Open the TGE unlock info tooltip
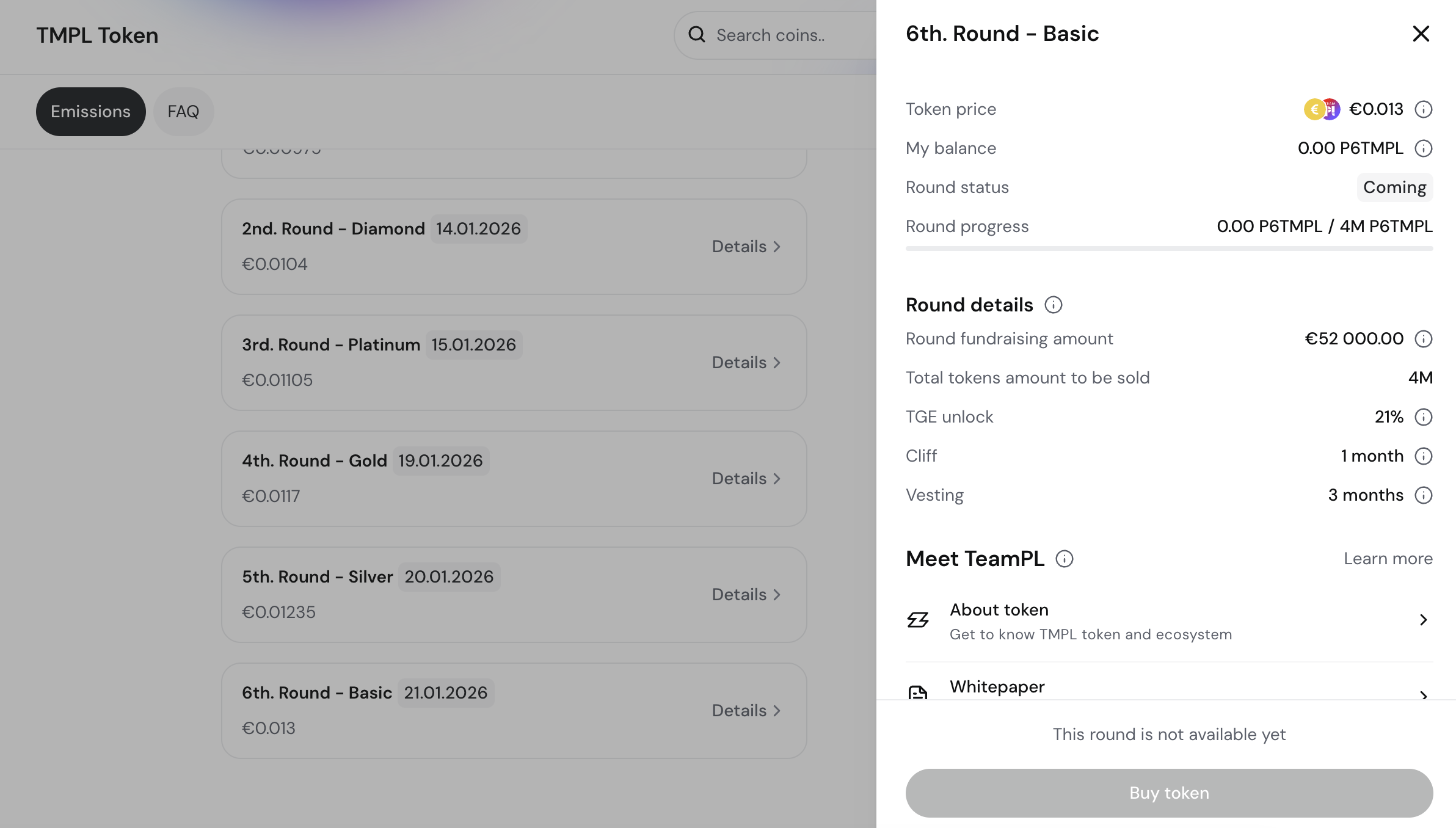Image resolution: width=1456 pixels, height=828 pixels. [x=1424, y=416]
